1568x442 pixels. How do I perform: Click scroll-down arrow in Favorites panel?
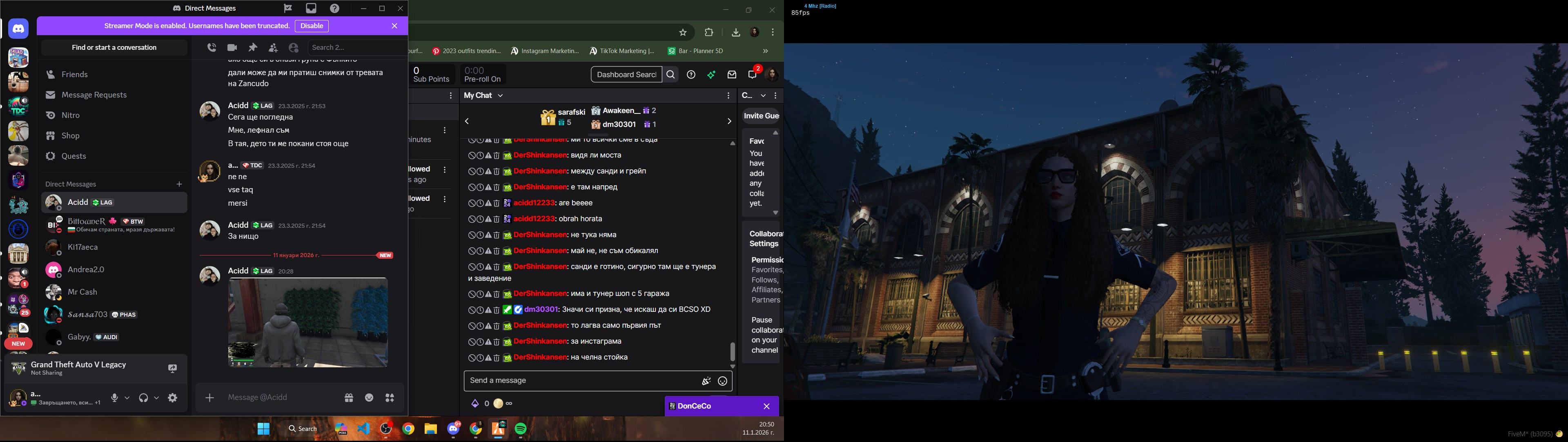tap(775, 213)
